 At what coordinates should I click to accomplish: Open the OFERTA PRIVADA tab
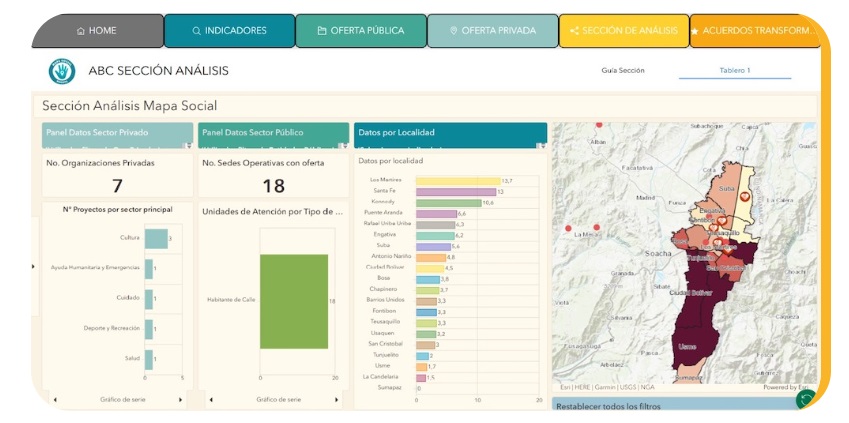point(492,31)
